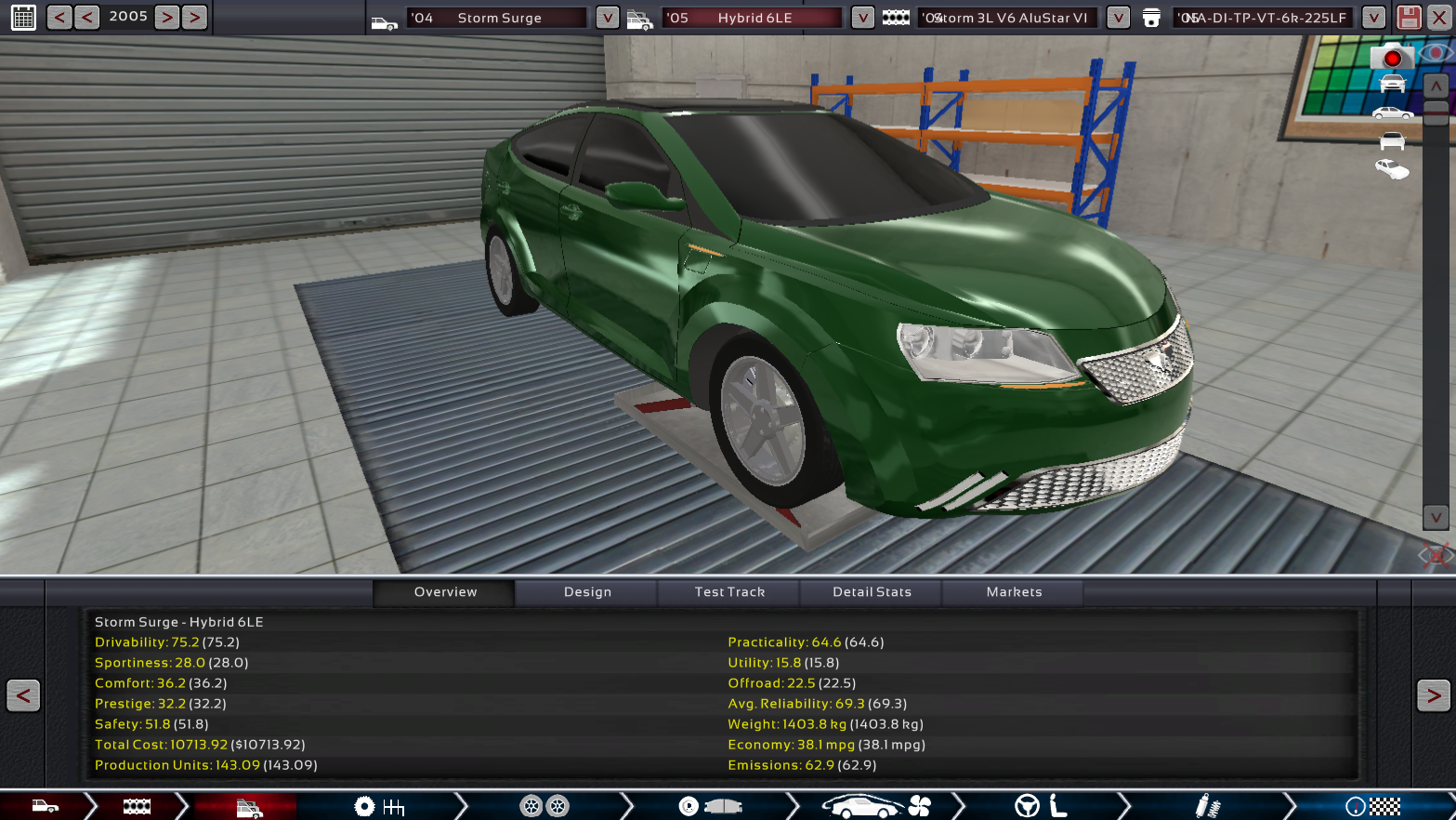Click the calendar icon beside the year
Viewport: 1456px width, 820px height.
click(23, 17)
